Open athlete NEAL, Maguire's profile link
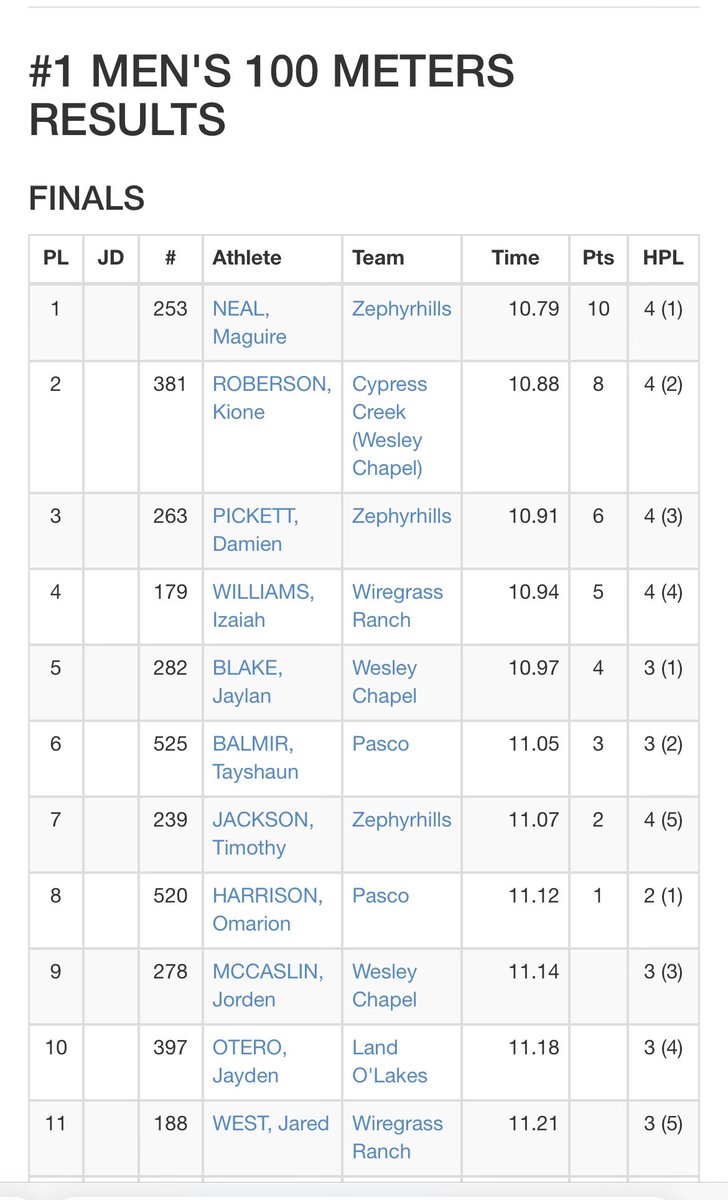The width and height of the screenshot is (728, 1200). click(x=250, y=323)
